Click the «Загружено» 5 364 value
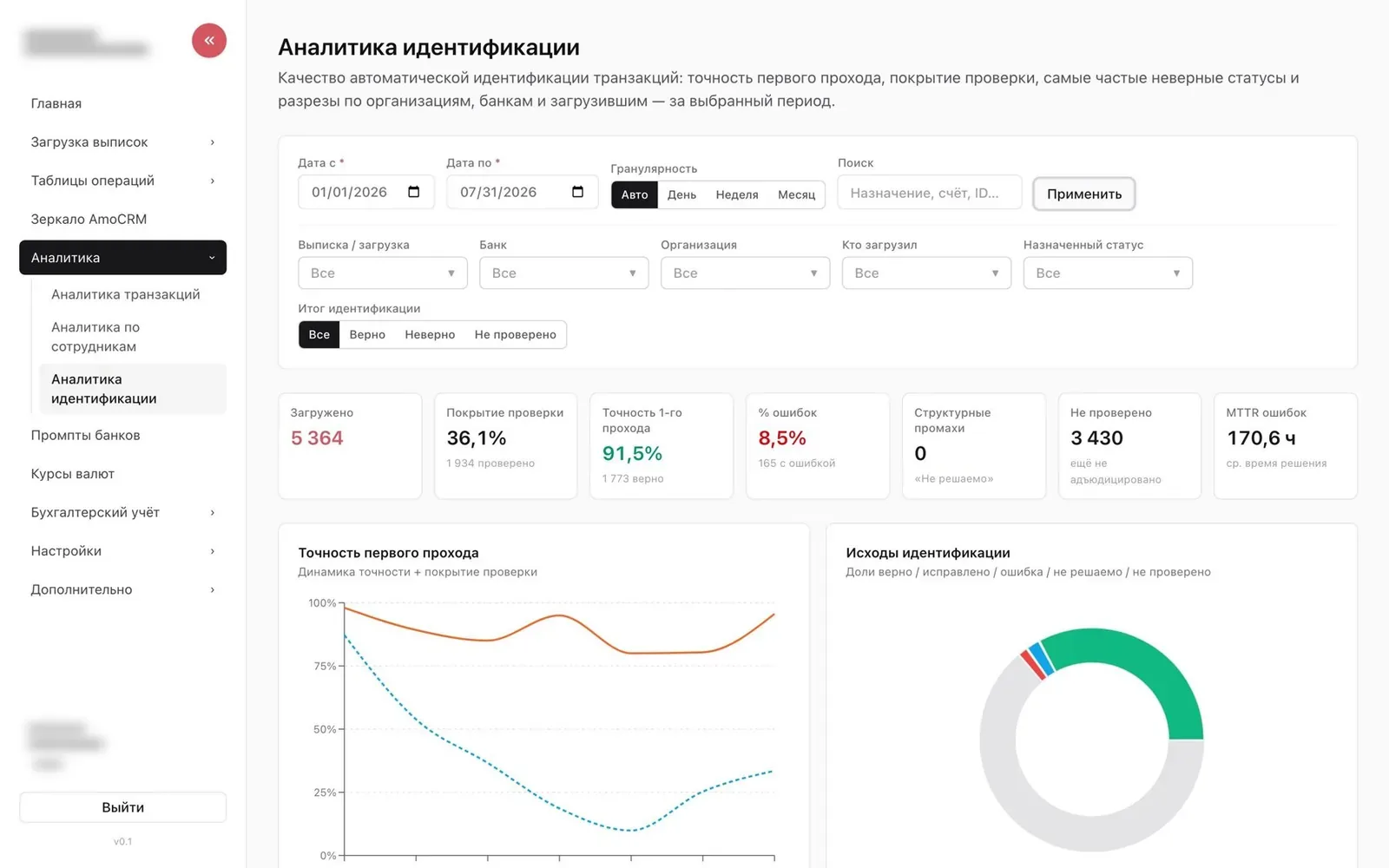Image resolution: width=1389 pixels, height=868 pixels. (x=317, y=438)
